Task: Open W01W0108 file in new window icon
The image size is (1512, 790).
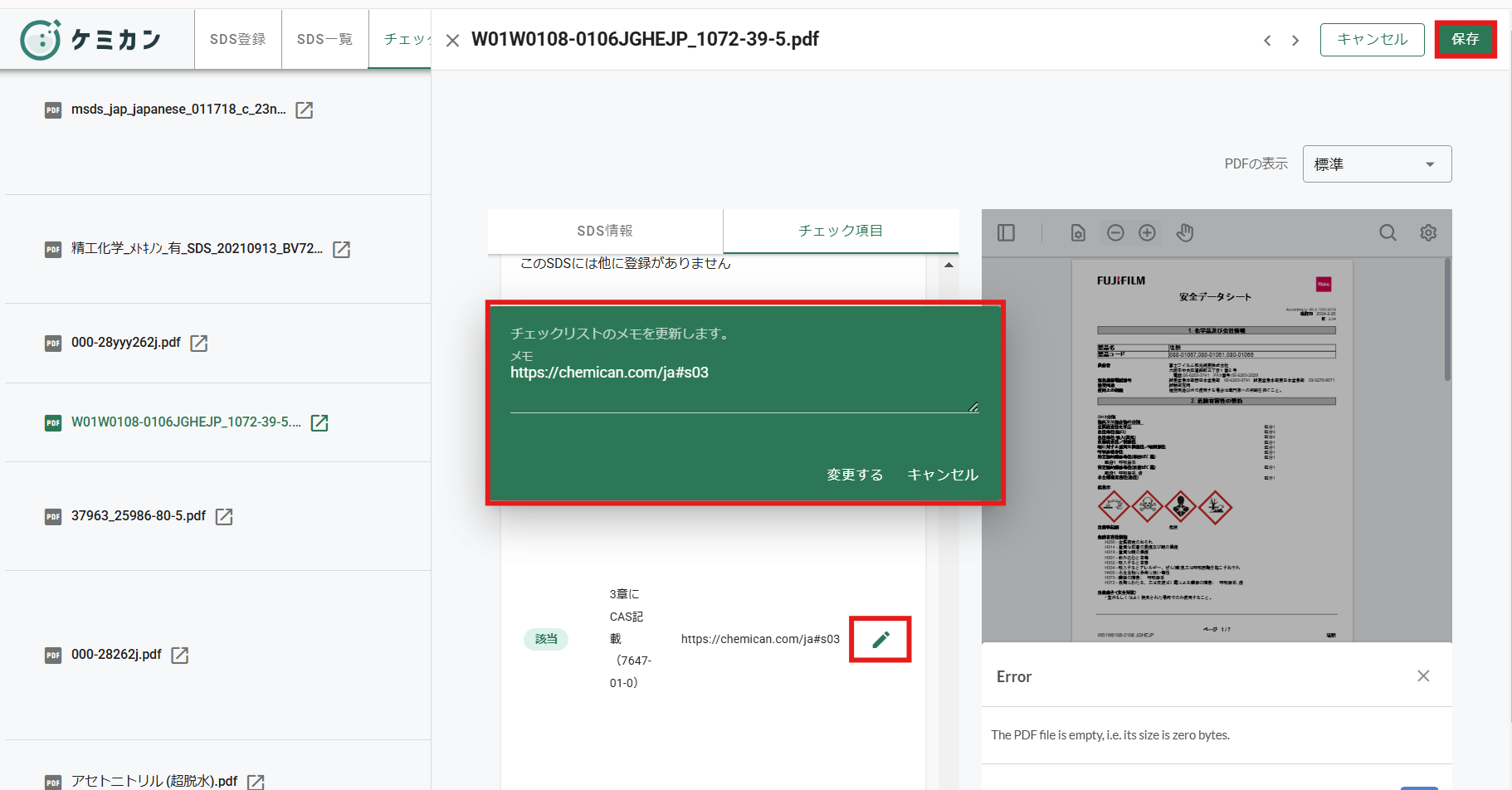Action: (x=319, y=423)
